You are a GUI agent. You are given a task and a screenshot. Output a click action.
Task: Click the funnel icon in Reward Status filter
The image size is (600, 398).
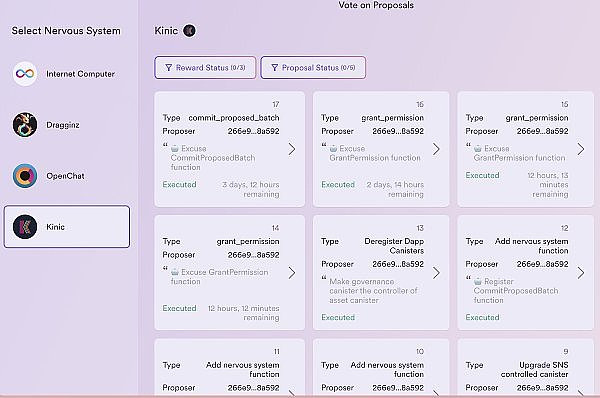click(x=168, y=68)
